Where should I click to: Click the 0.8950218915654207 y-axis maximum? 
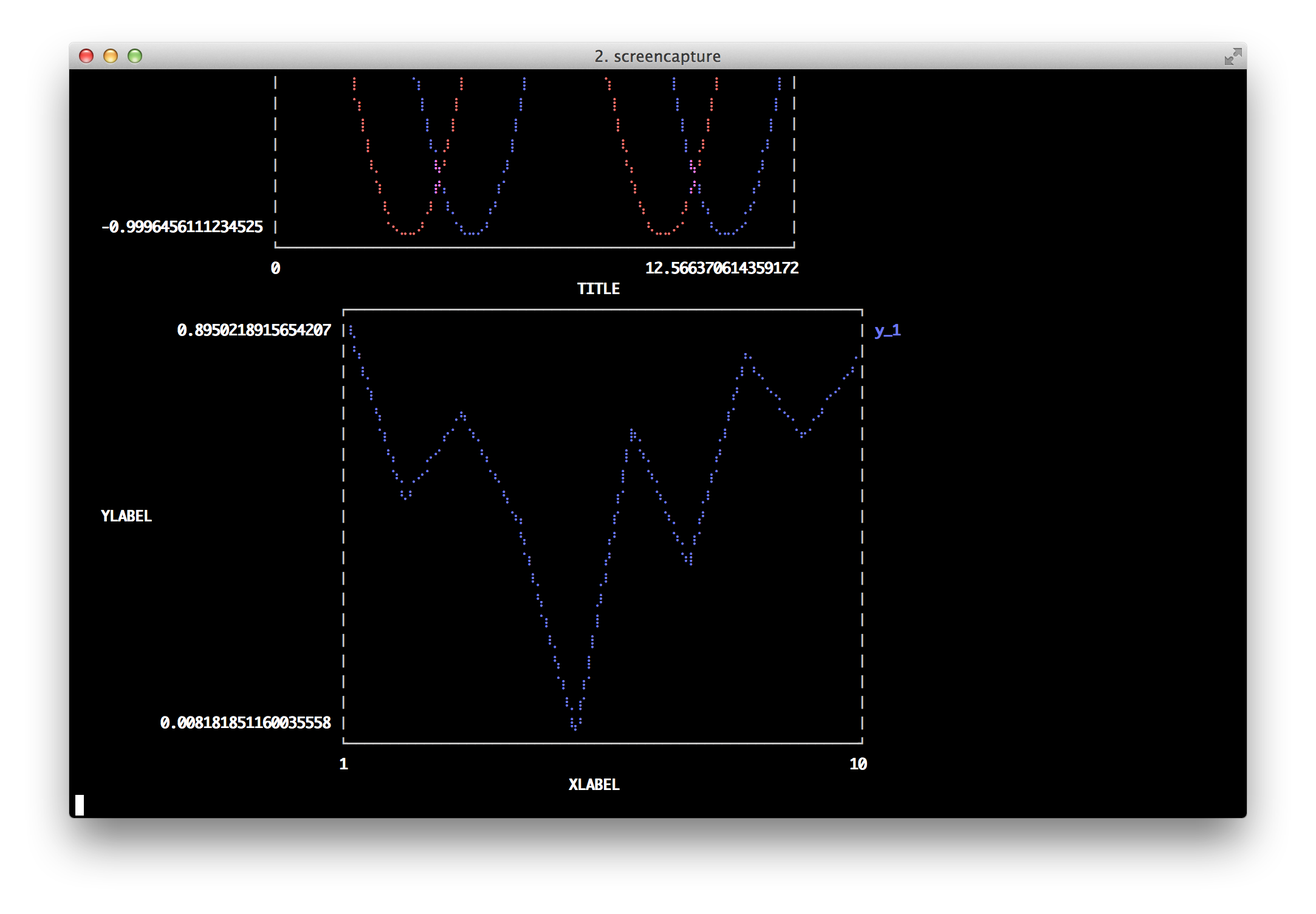[x=254, y=330]
